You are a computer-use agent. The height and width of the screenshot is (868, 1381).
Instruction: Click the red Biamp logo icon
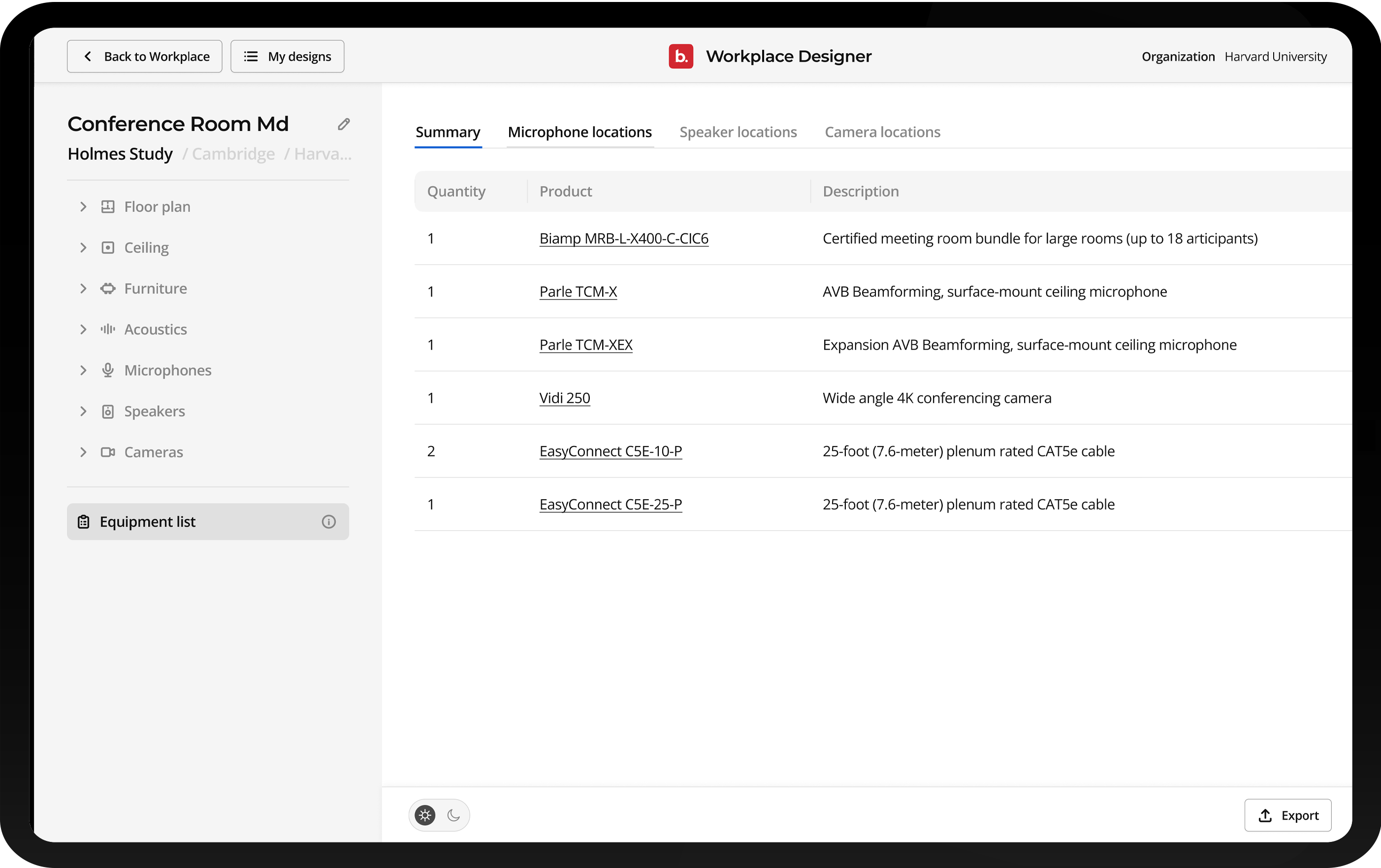click(x=681, y=56)
